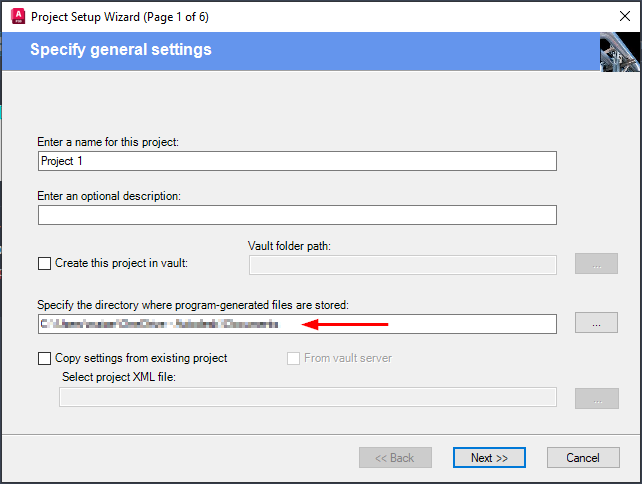Viewport: 642px width, 484px height.
Task: Check the "From vault server" option
Action: [x=294, y=358]
